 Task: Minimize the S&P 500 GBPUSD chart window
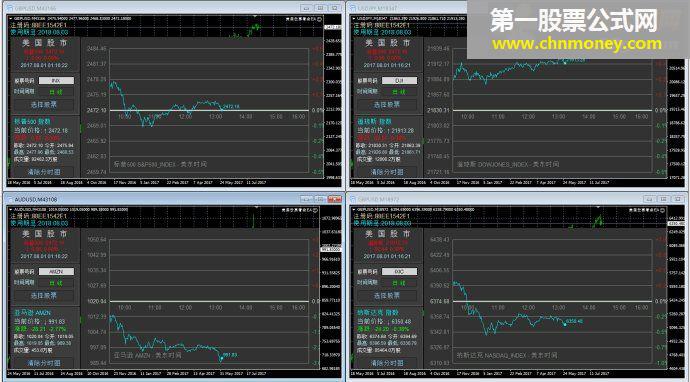click(x=307, y=8)
